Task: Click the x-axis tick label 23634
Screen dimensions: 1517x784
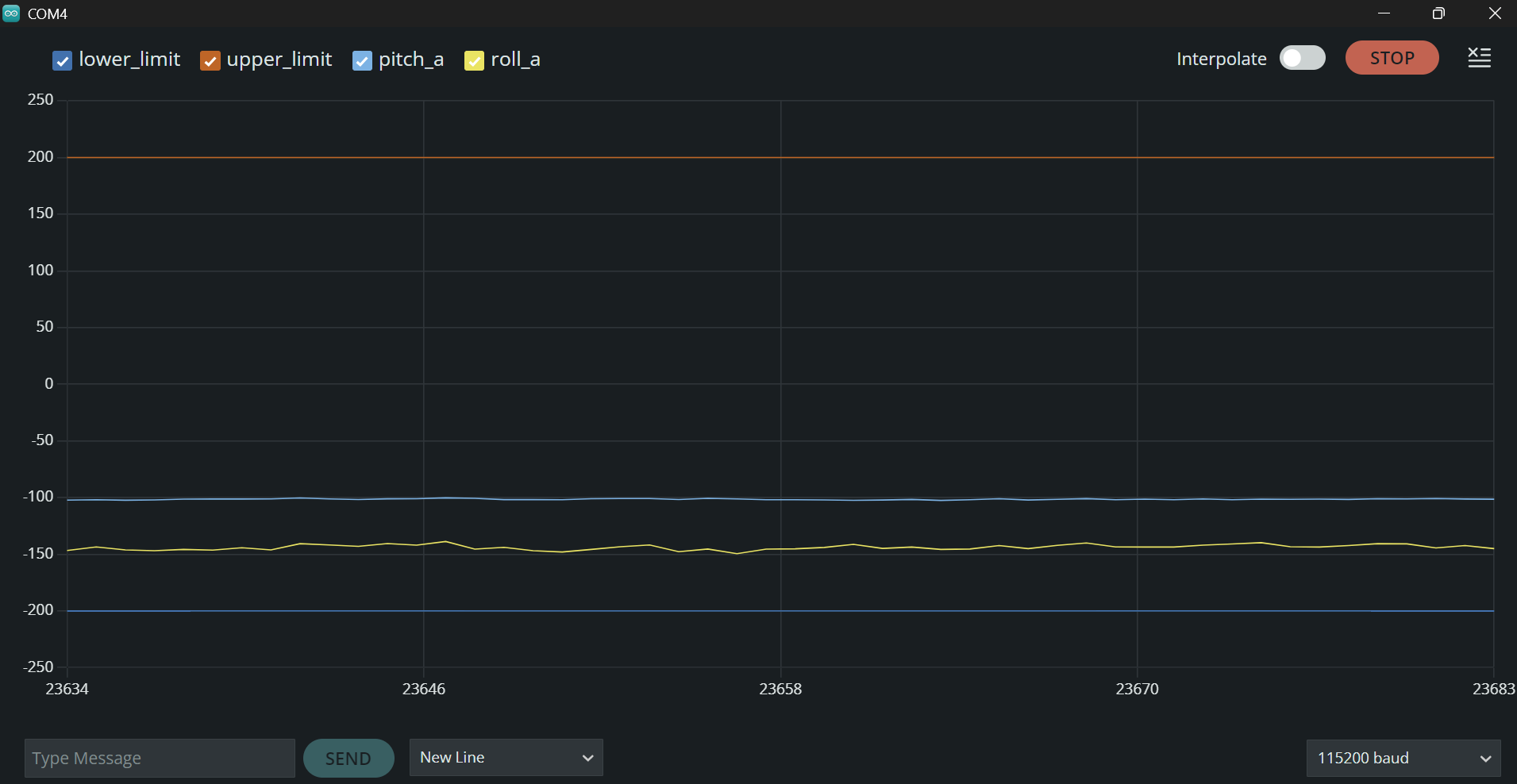Action: click(x=67, y=689)
